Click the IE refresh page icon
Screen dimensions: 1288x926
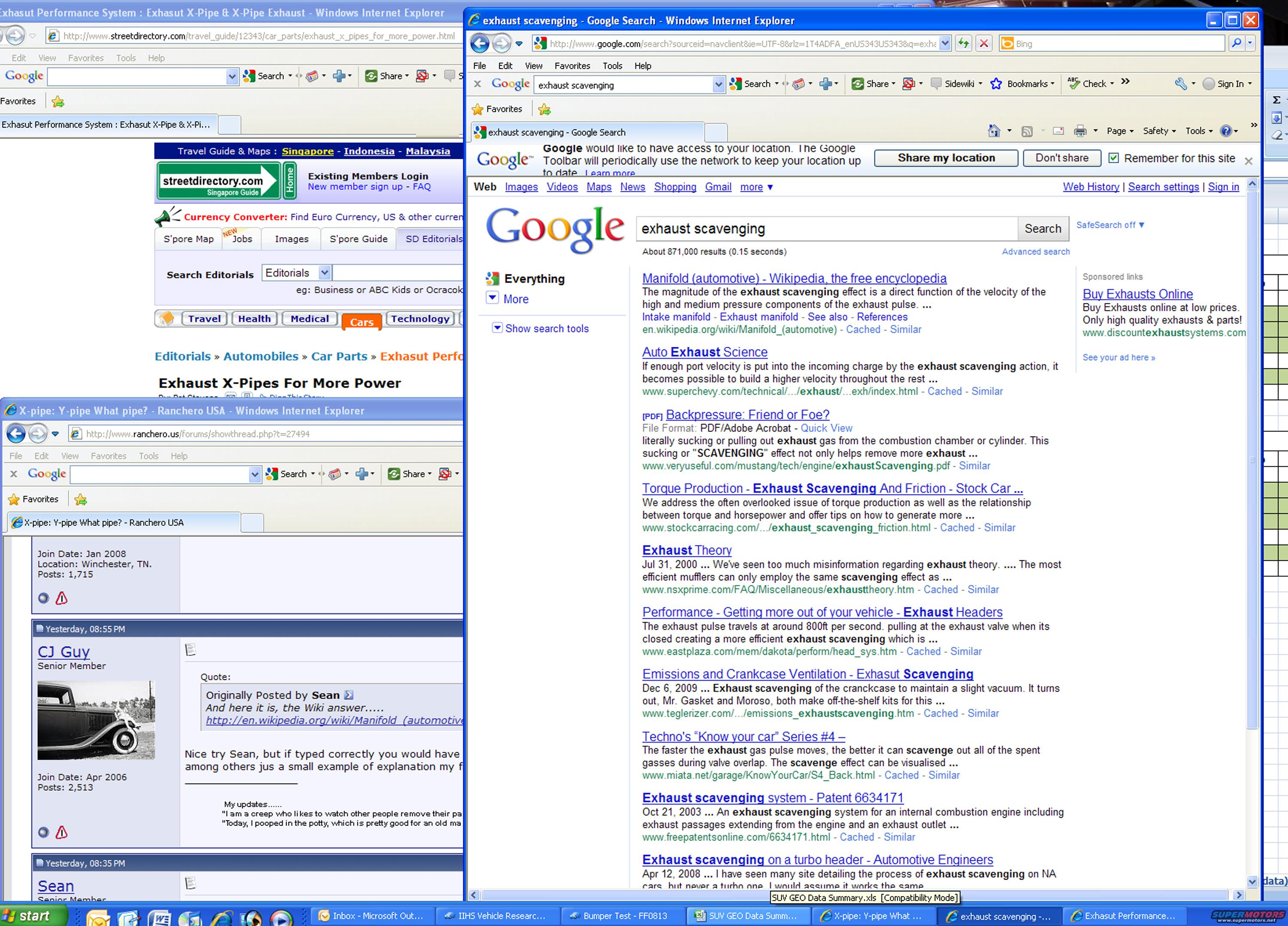click(963, 44)
